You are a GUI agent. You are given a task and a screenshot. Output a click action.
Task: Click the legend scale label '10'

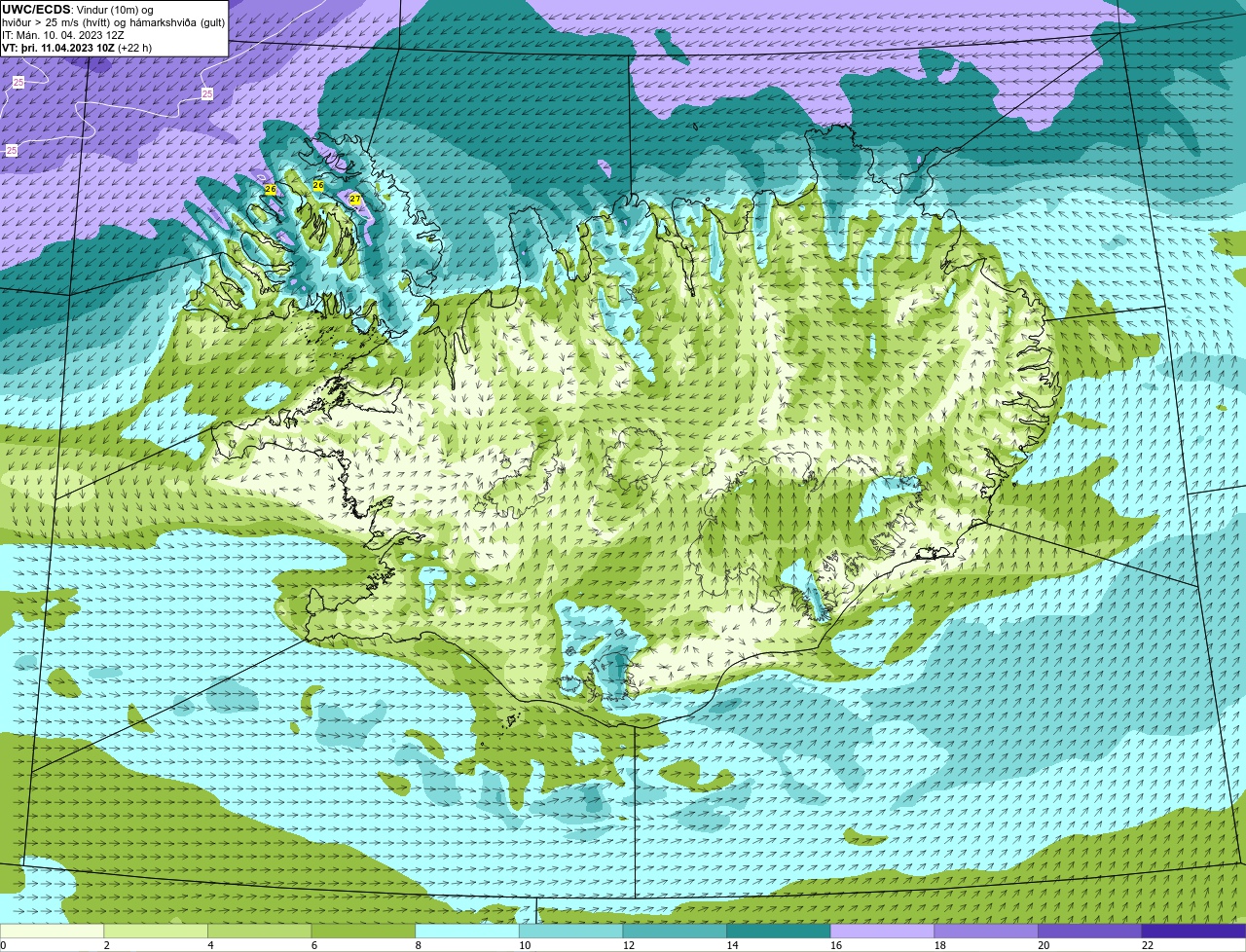click(x=525, y=945)
